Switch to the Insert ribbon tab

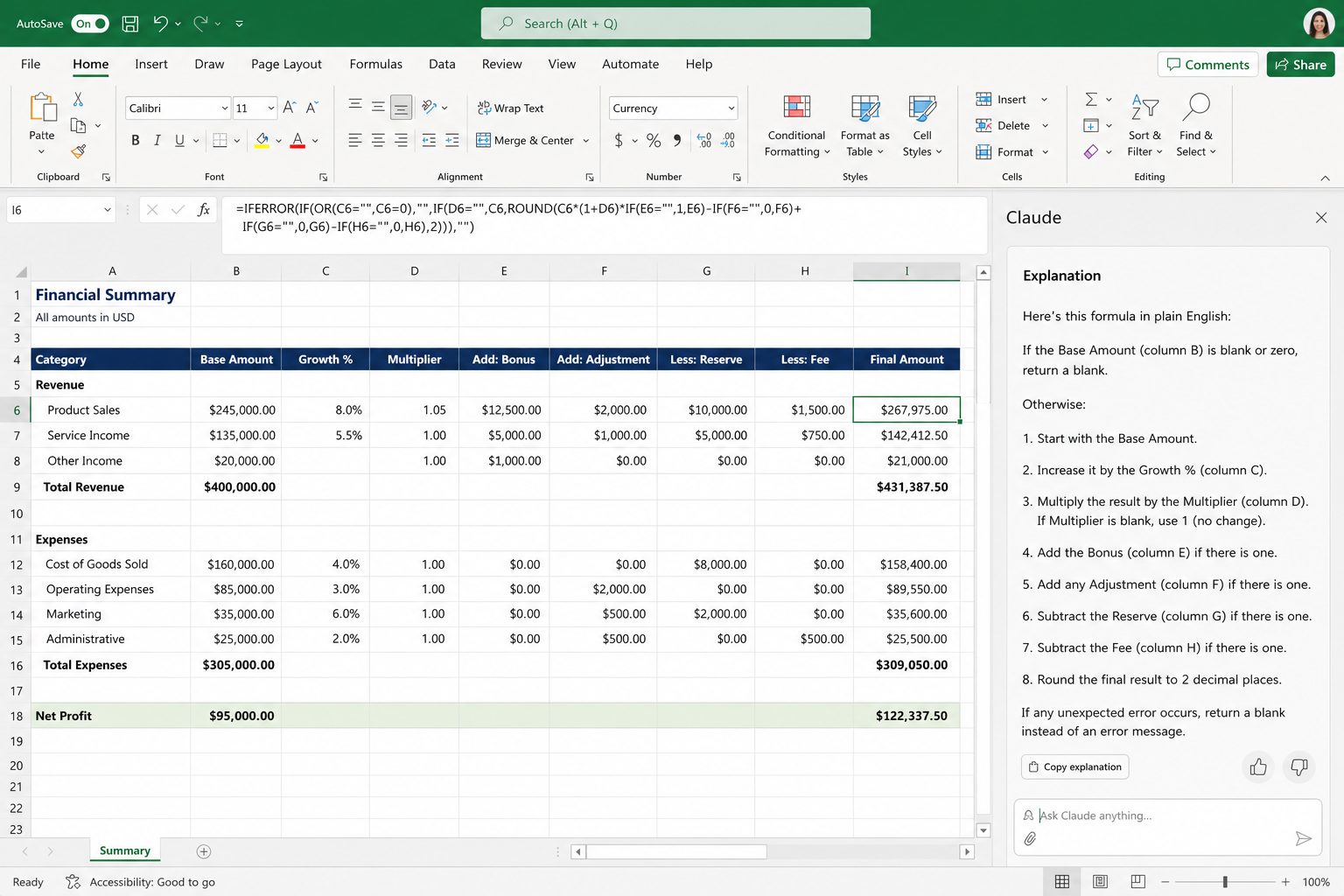[x=151, y=64]
